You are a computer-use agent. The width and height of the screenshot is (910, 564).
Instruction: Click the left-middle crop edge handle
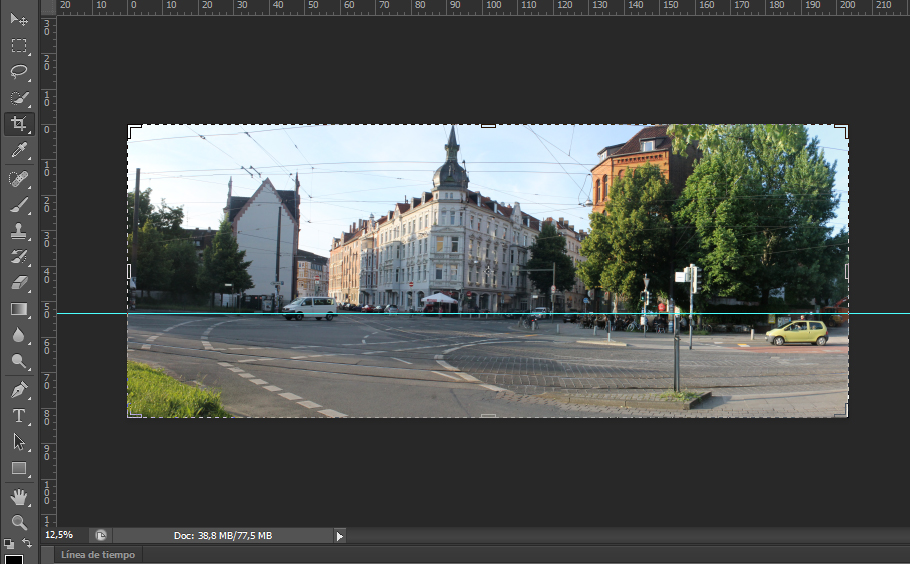point(129,271)
